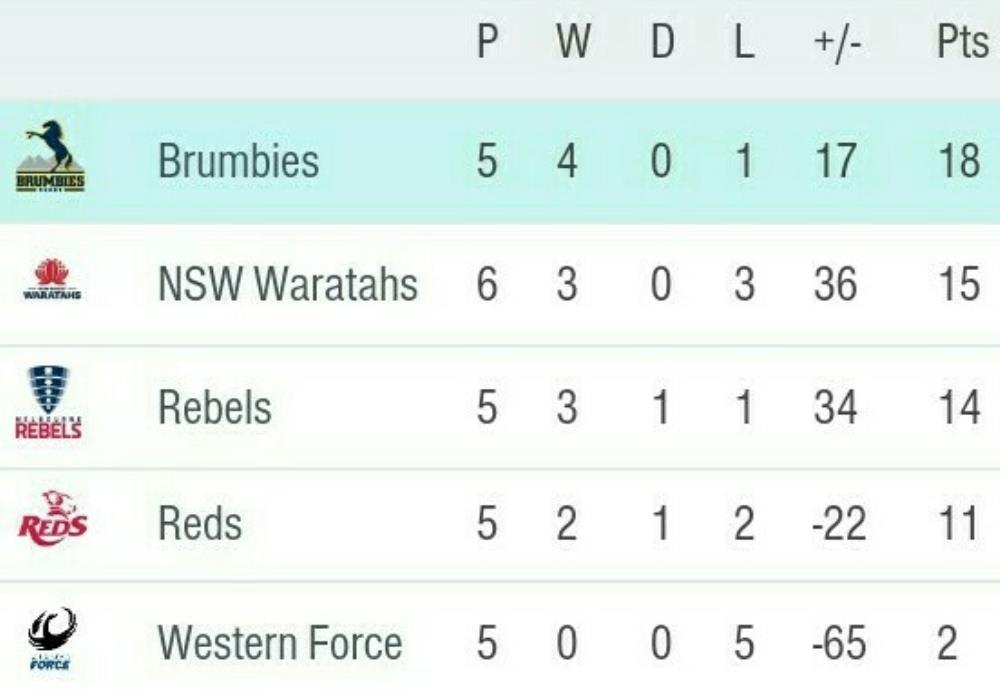
Task: Sort by the L losses column header
Action: [x=744, y=41]
